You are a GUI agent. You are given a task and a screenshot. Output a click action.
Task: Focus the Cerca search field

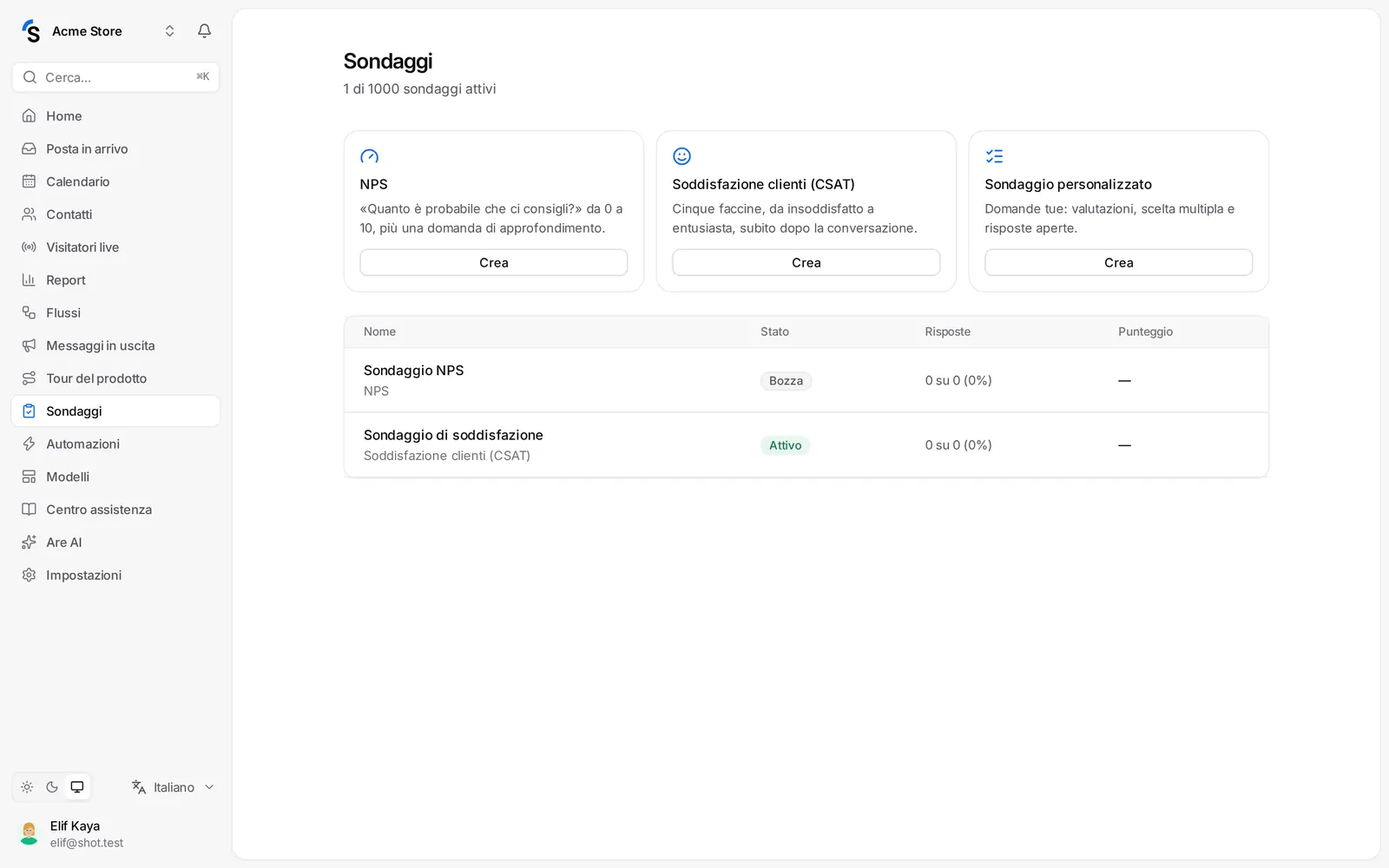coord(115,77)
